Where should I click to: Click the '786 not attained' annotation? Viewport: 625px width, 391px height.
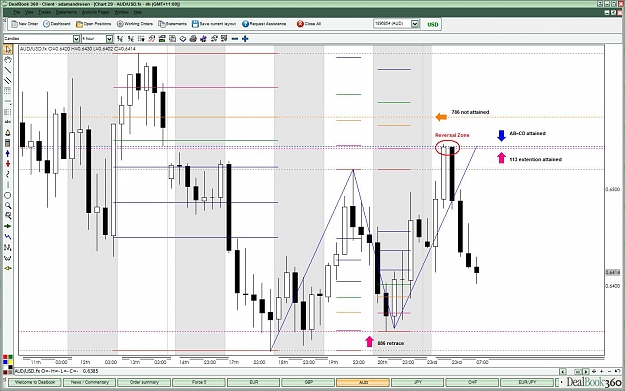coord(470,112)
